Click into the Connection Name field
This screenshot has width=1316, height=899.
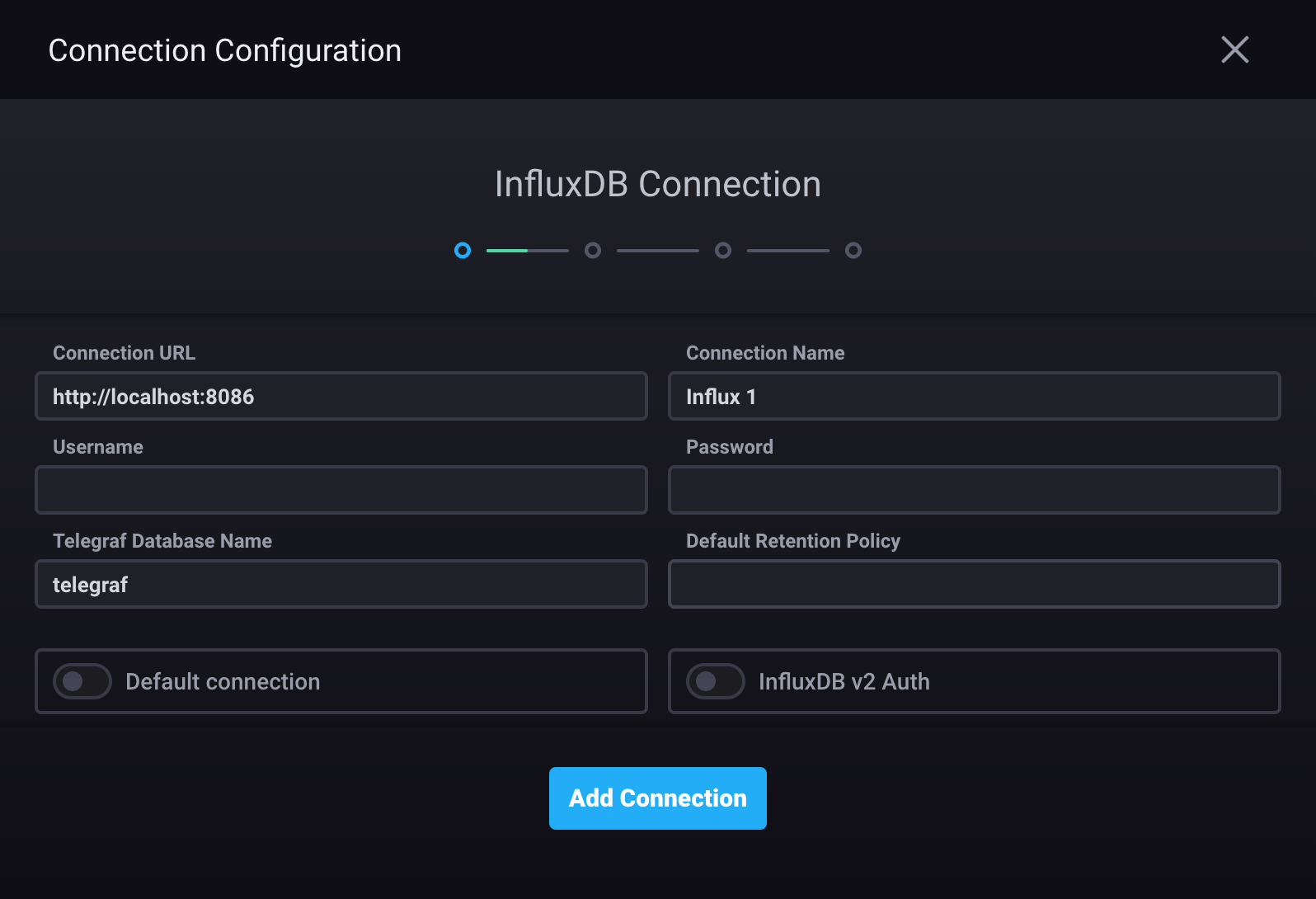point(974,397)
